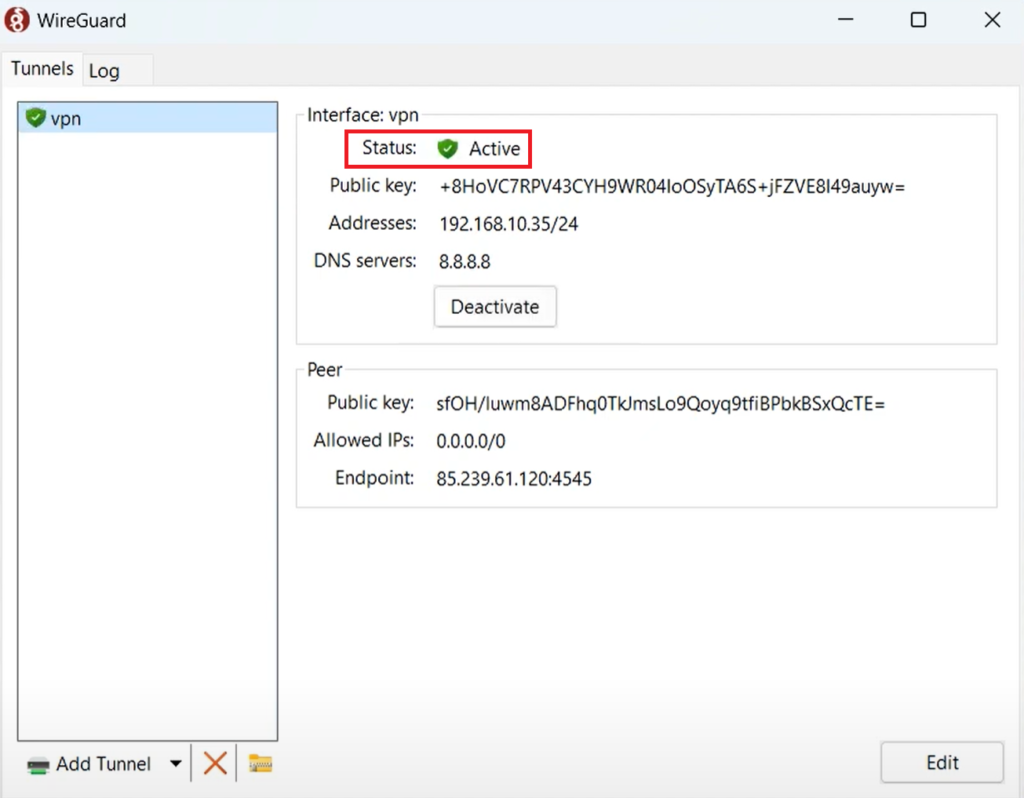
Task: Click the green shield icon beside vpn tunnel
Action: pyautogui.click(x=37, y=118)
